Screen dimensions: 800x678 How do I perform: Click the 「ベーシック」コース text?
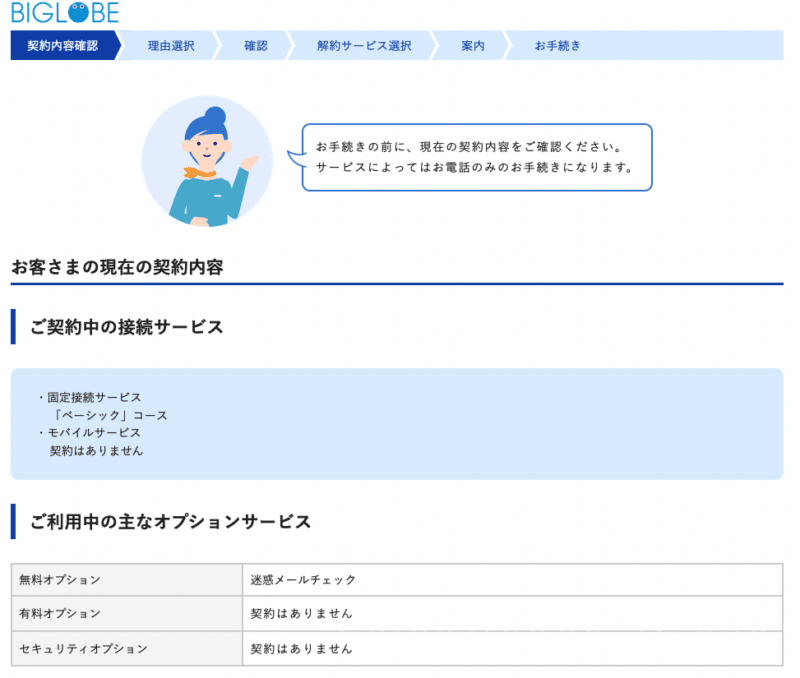coord(110,415)
